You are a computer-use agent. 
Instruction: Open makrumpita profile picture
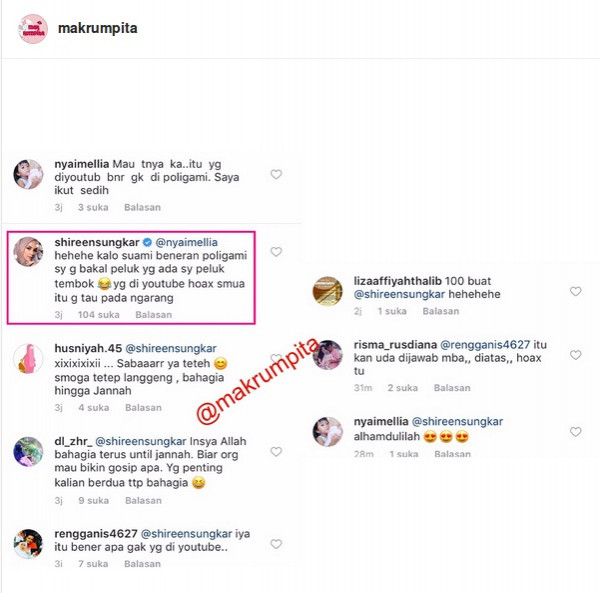(x=33, y=29)
